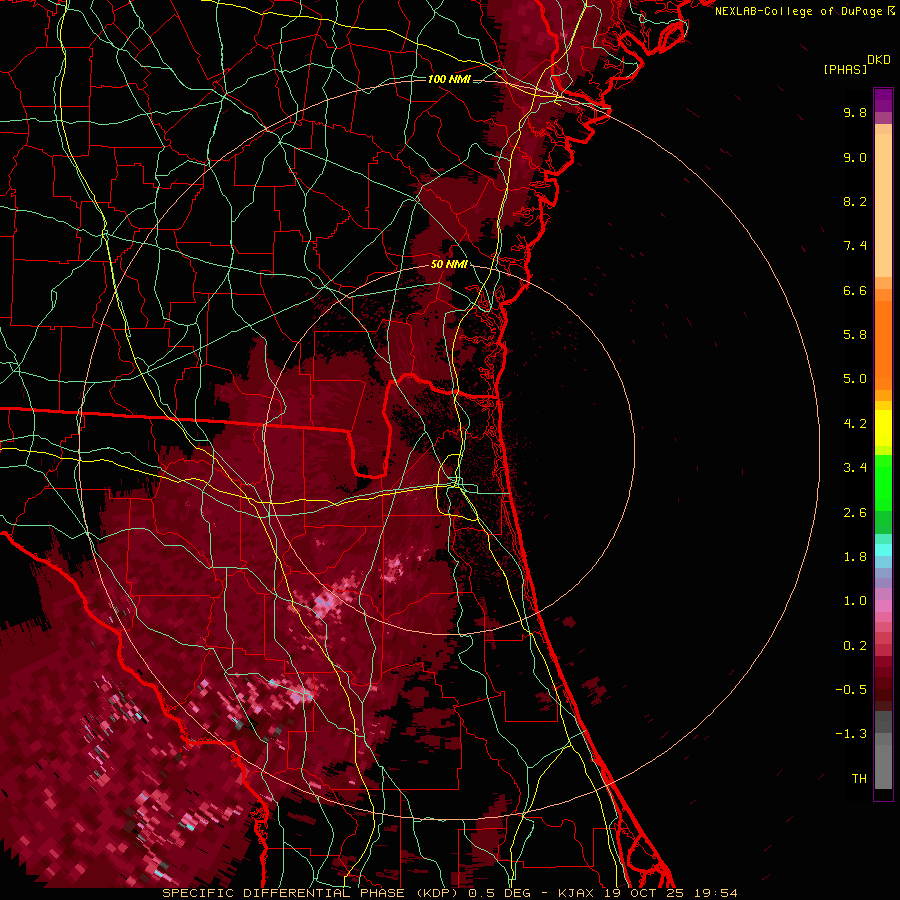This screenshot has width=900, height=900.
Task: Click the "TH" threshold label on the legend
Action: point(859,779)
